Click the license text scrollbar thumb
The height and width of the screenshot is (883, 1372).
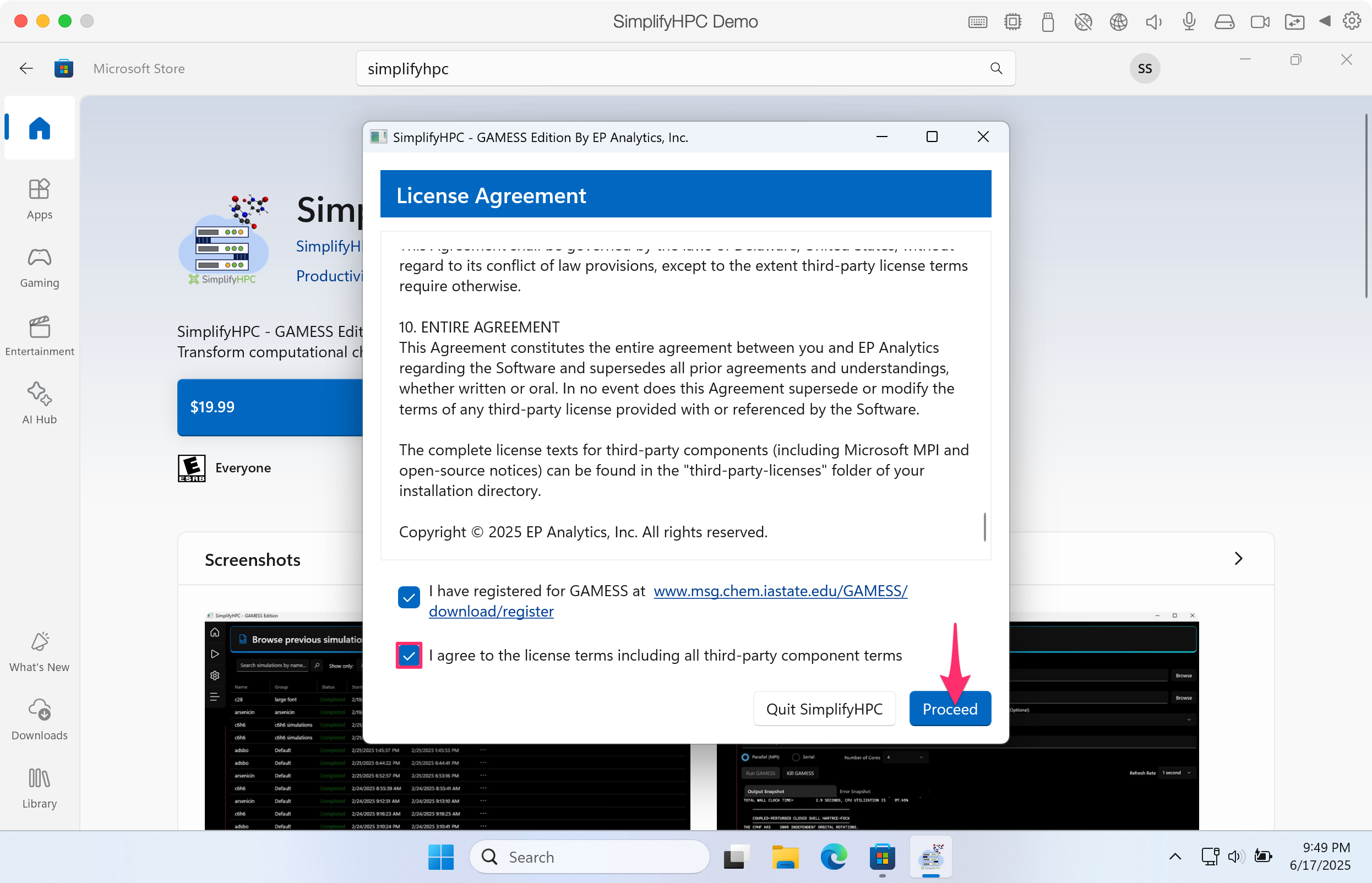pyautogui.click(x=984, y=526)
